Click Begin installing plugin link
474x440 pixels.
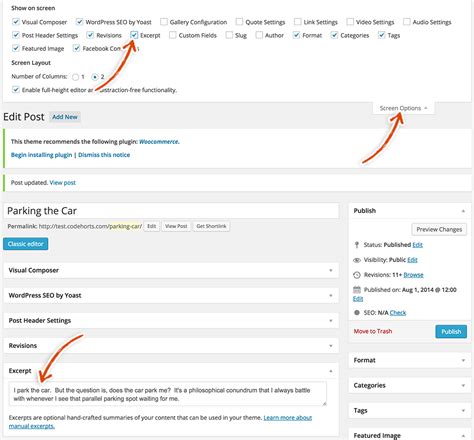coord(41,155)
